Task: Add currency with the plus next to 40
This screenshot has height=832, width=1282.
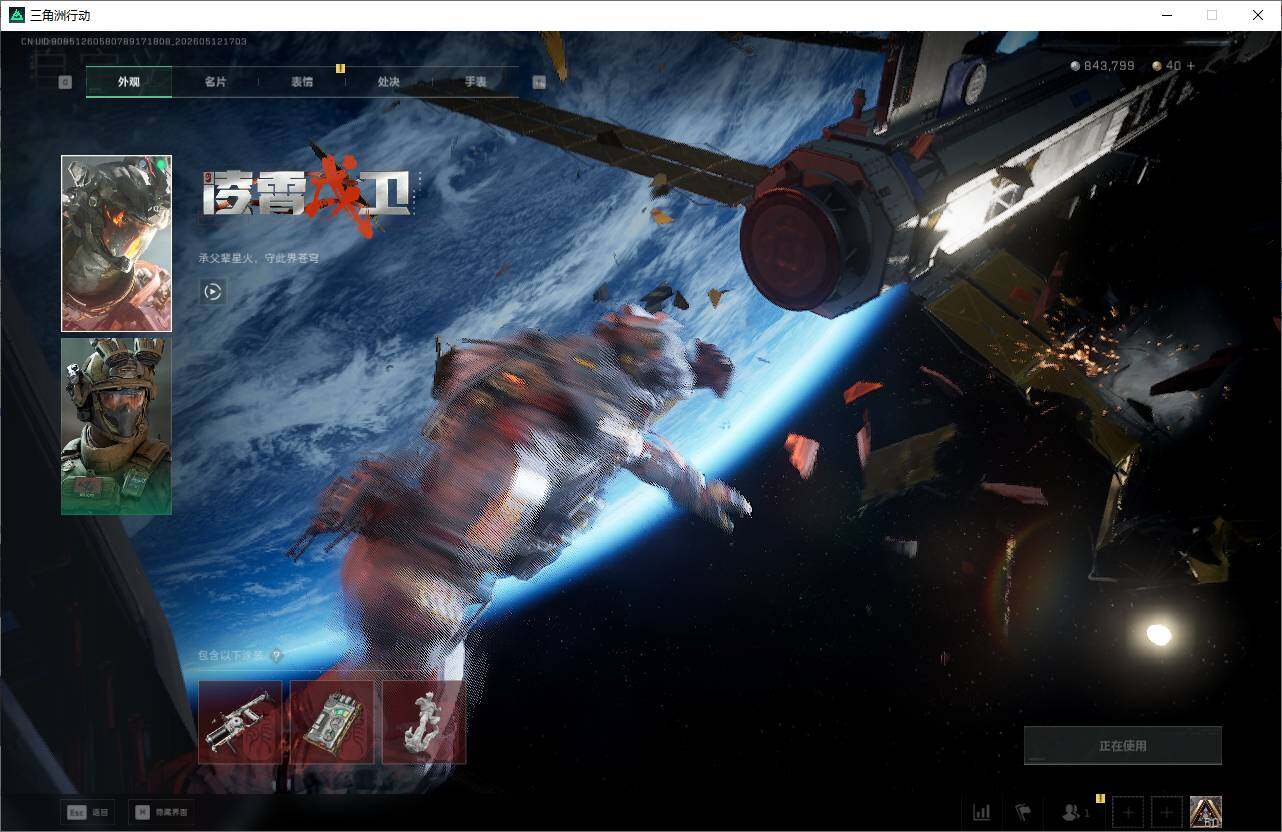Action: (1190, 66)
